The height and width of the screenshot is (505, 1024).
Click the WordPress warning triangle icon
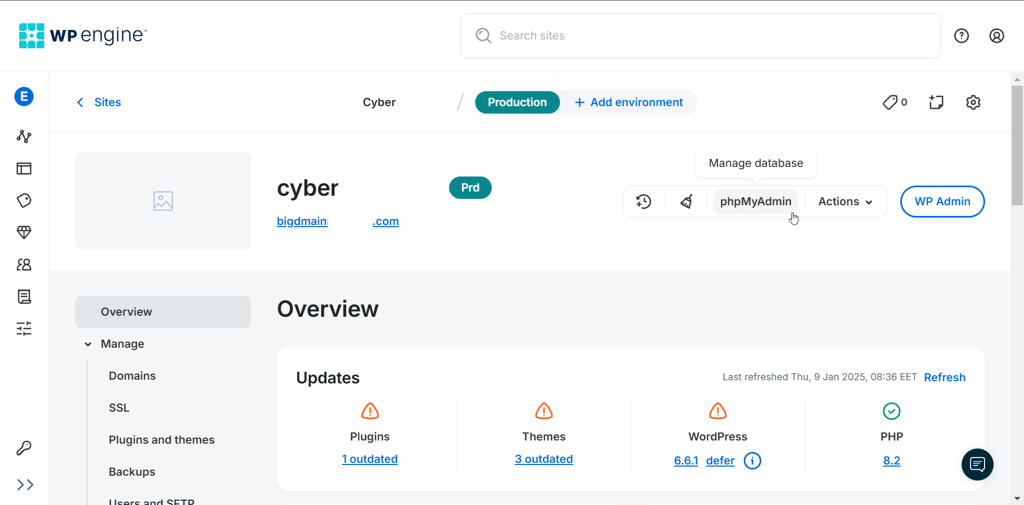point(718,411)
